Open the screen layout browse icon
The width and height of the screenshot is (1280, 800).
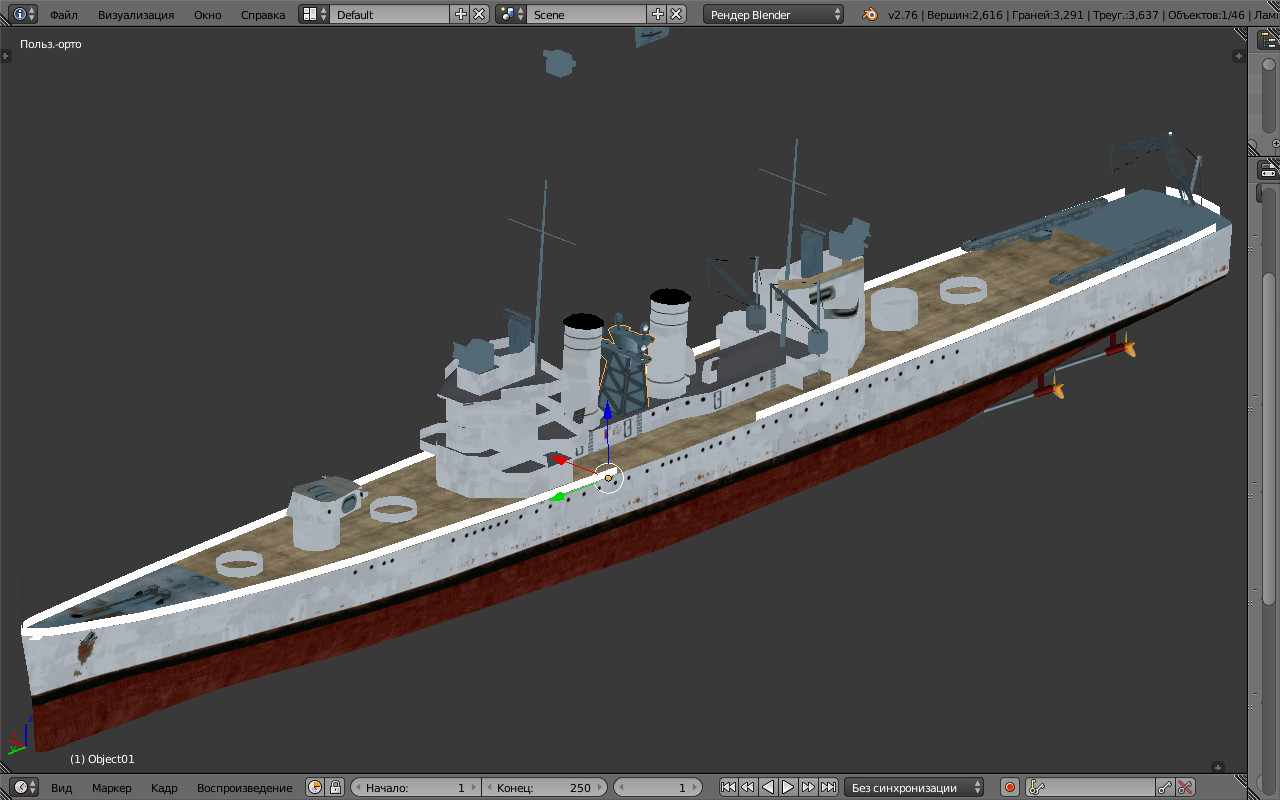(x=314, y=14)
